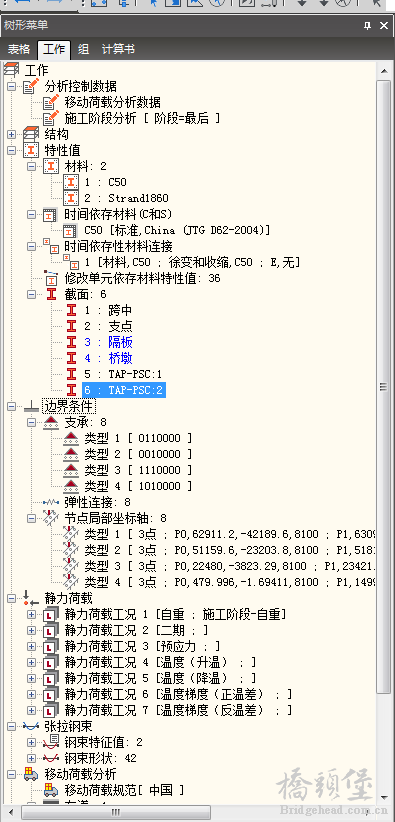Click the 隔板 section I-beam icon
Image resolution: width=395 pixels, height=822 pixels.
(x=71, y=342)
